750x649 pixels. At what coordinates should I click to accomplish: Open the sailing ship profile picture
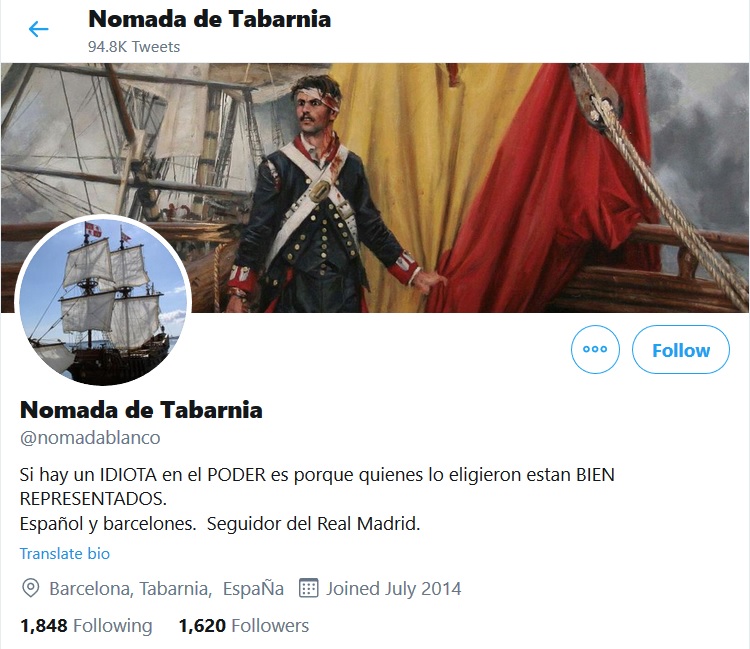click(103, 300)
